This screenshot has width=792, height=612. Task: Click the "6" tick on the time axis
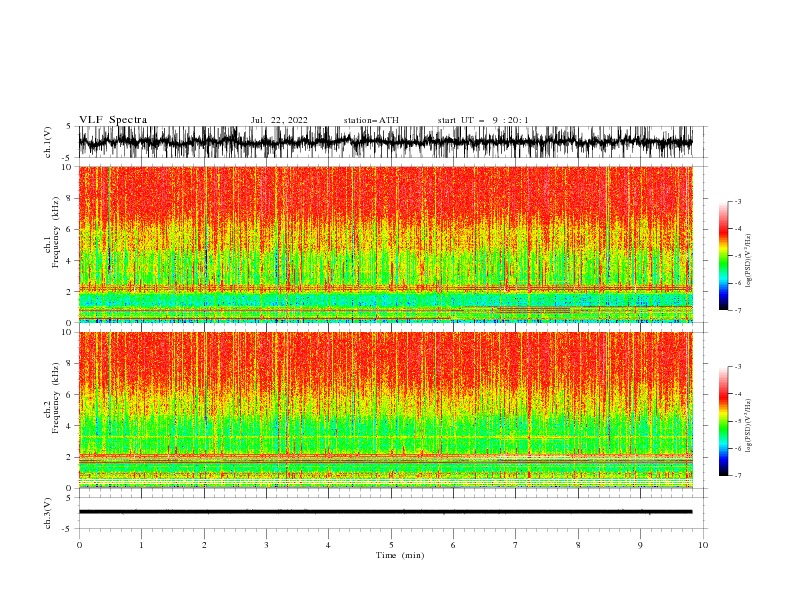pyautogui.click(x=453, y=545)
